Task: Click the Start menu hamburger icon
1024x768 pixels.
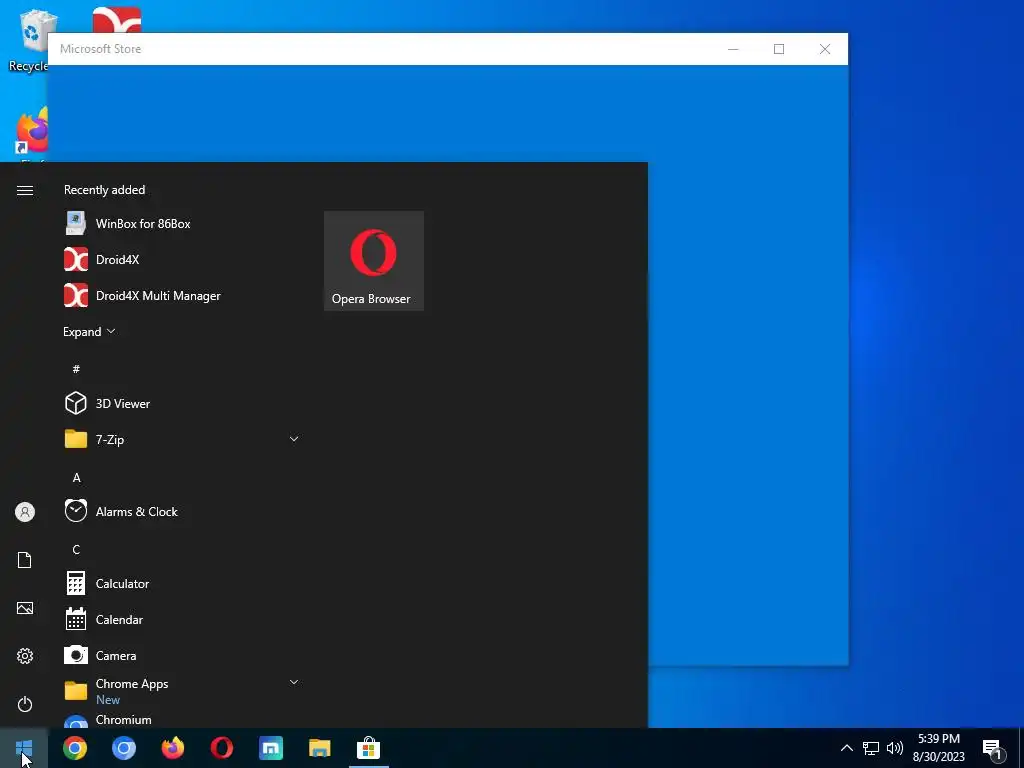Action: click(25, 190)
